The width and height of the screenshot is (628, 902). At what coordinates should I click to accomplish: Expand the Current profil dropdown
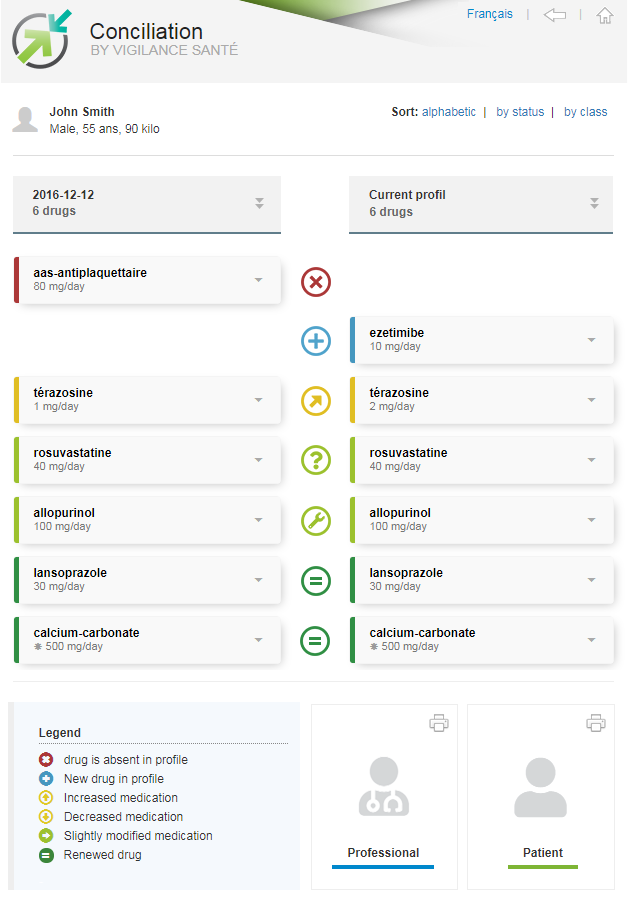coord(594,203)
